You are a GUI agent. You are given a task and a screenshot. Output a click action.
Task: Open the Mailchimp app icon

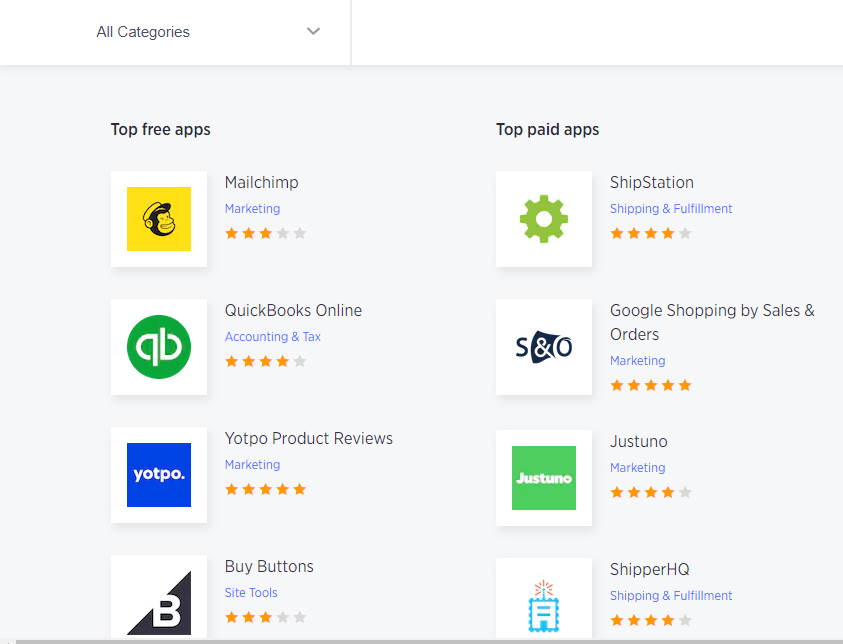pyautogui.click(x=159, y=219)
